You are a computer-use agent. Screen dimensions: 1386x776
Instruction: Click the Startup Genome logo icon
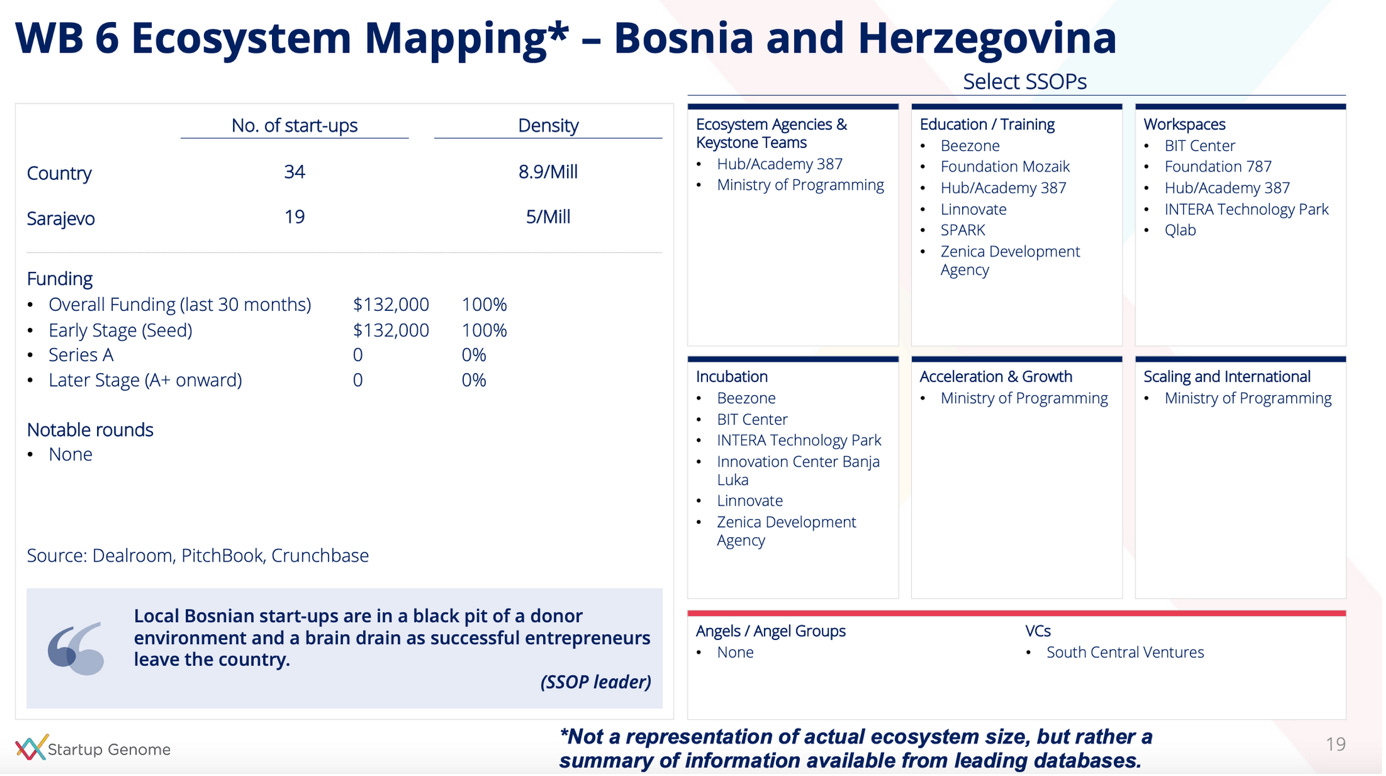(x=30, y=750)
